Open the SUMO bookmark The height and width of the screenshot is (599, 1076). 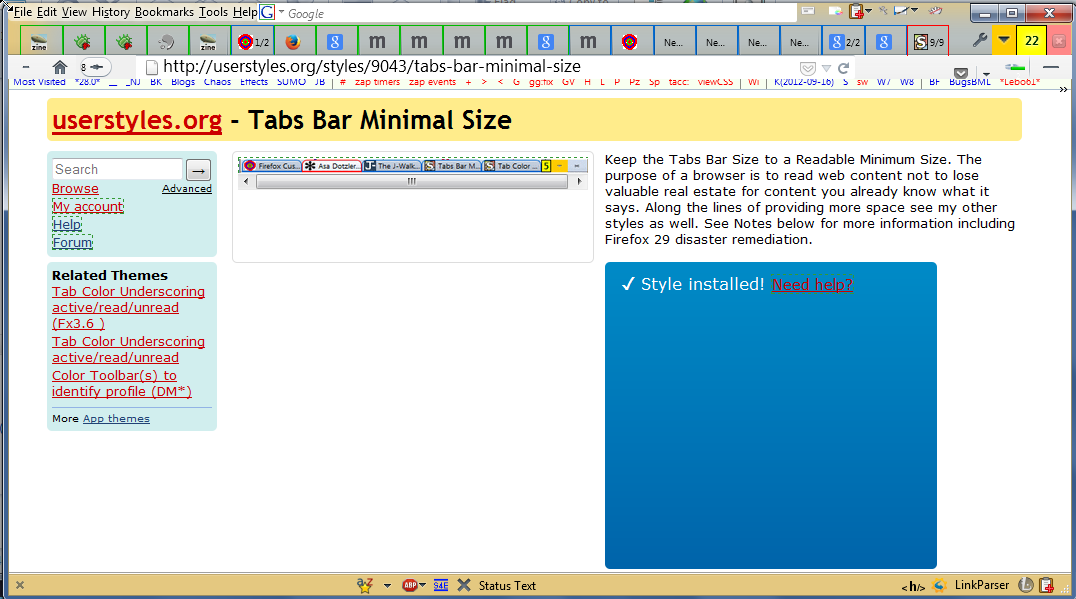291,82
